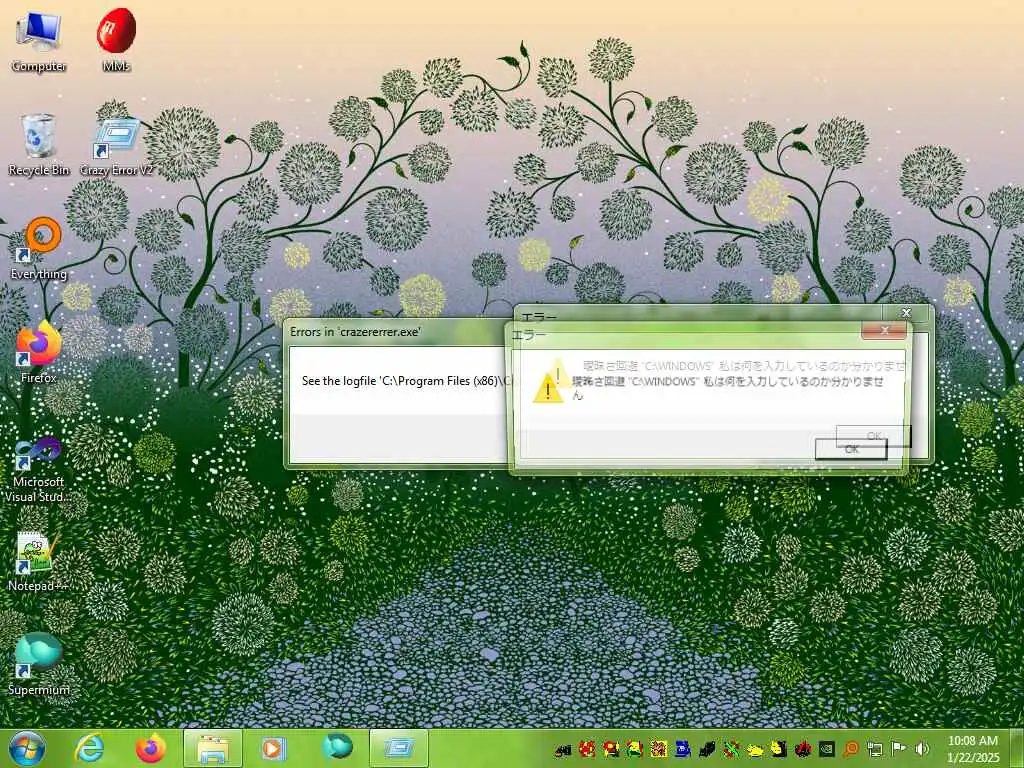Select the Firefox desktop shortcut
The width and height of the screenshot is (1024, 768).
click(39, 353)
